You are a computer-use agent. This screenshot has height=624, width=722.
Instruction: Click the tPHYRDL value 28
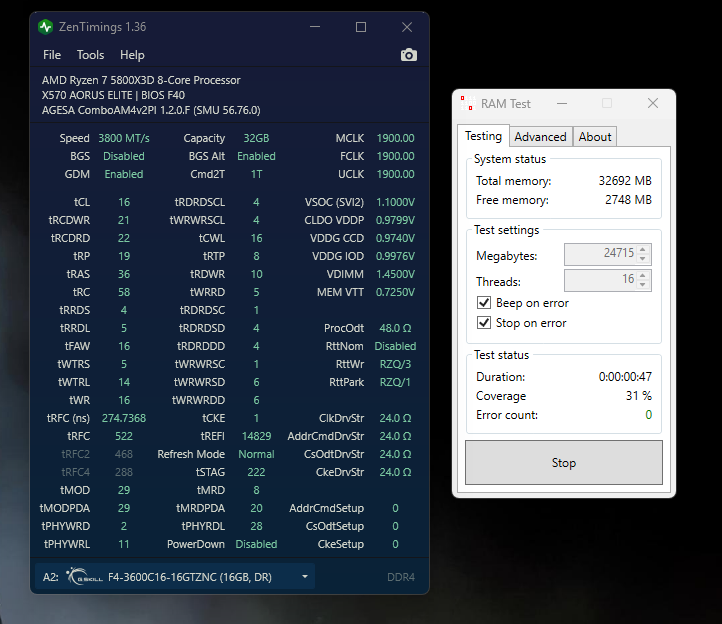pyautogui.click(x=256, y=526)
